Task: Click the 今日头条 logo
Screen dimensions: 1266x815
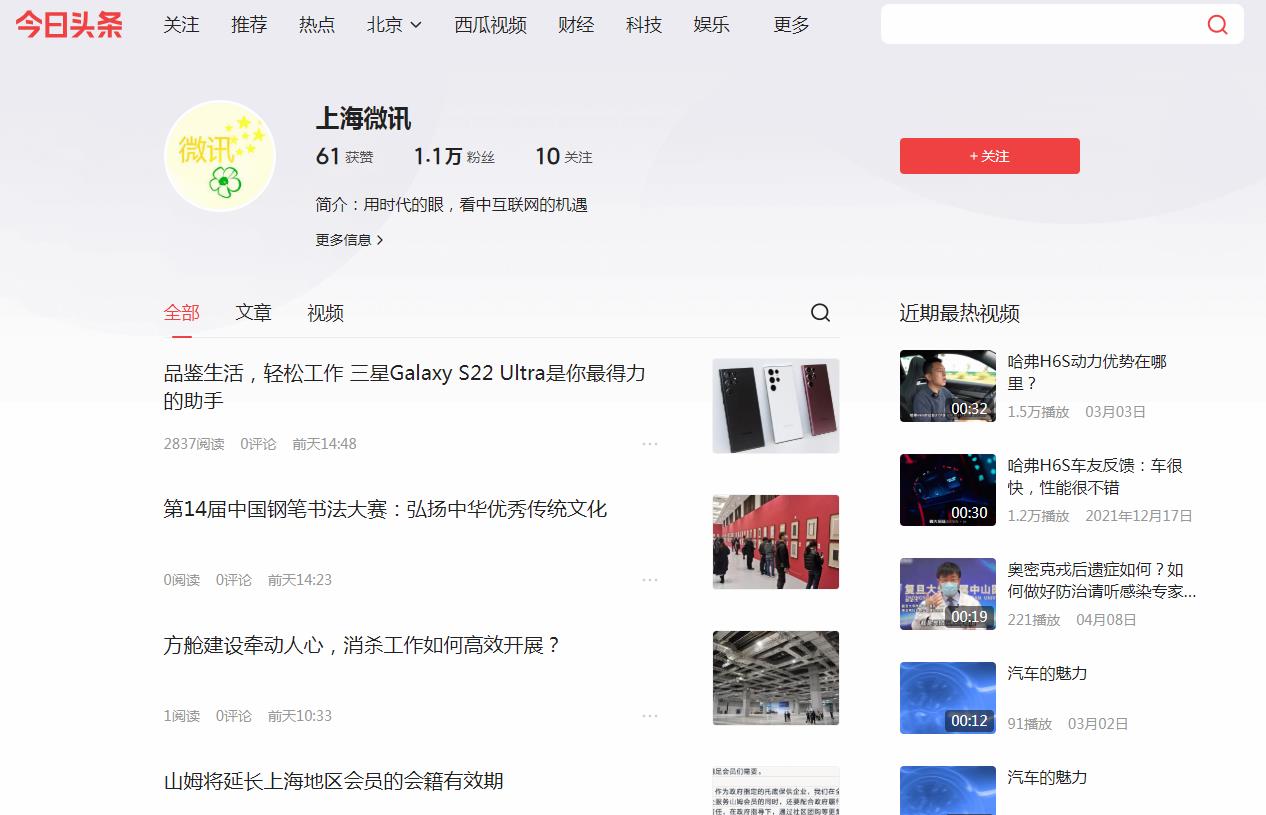Action: coord(69,25)
